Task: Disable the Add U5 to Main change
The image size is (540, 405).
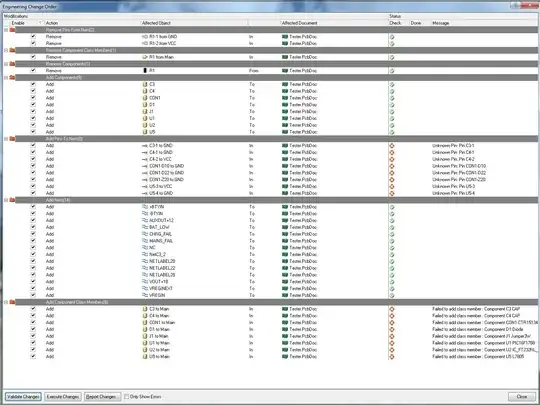Action: (33, 356)
